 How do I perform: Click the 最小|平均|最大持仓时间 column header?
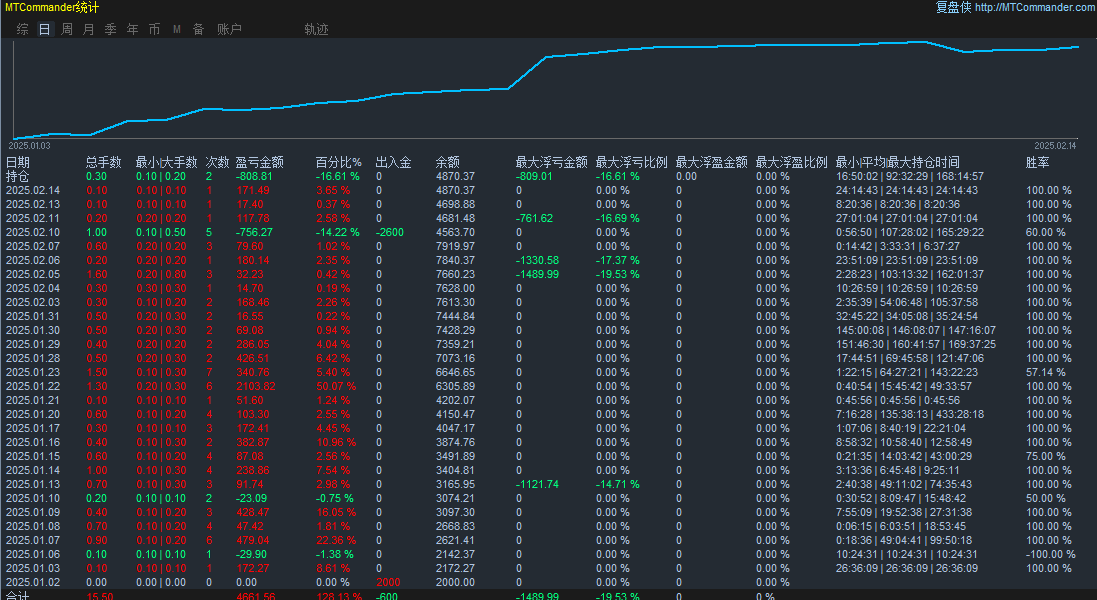(898, 162)
